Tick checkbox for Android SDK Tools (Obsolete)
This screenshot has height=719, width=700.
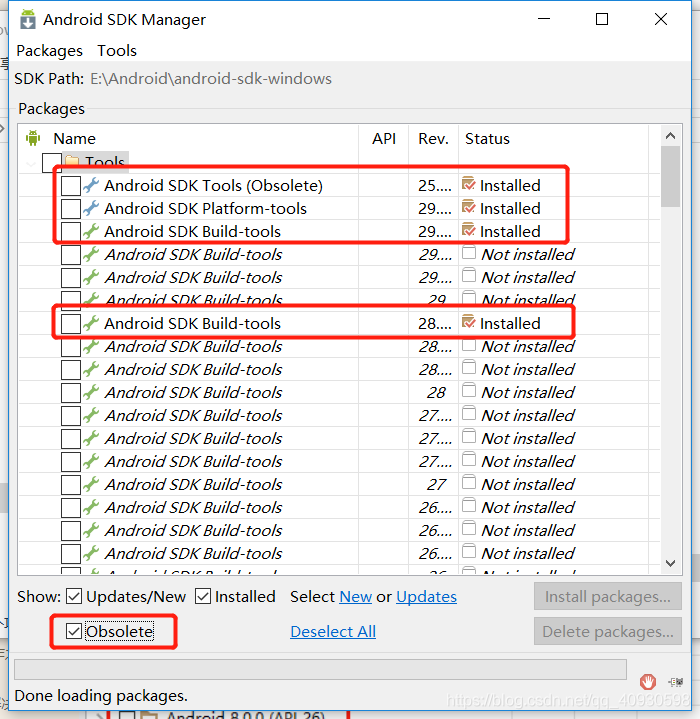coord(71,186)
